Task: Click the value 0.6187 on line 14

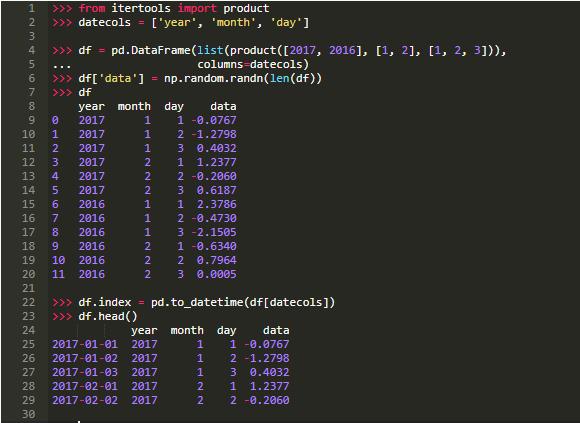Action: 216,190
